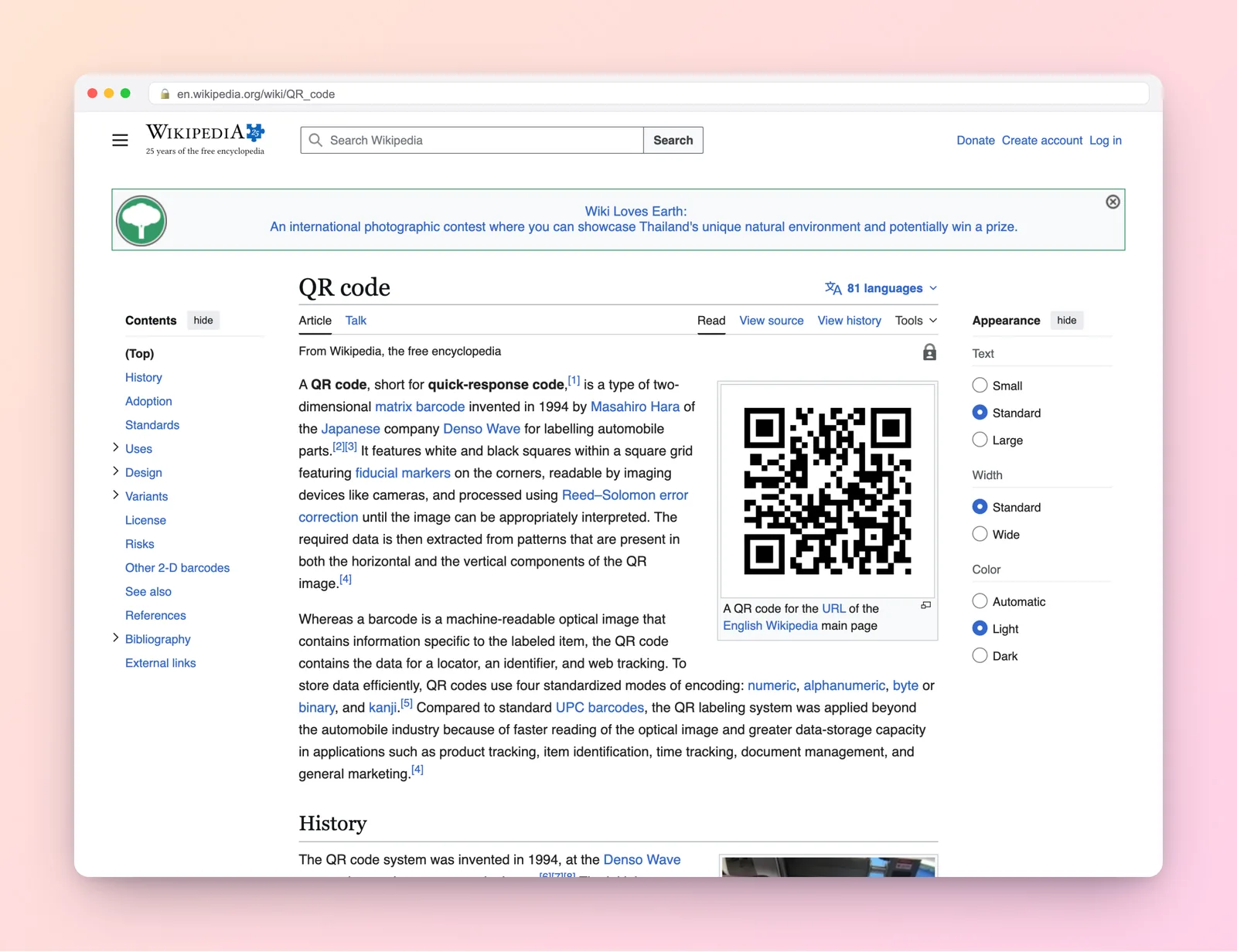Jump to License in contents
The image size is (1237, 952).
(x=145, y=521)
